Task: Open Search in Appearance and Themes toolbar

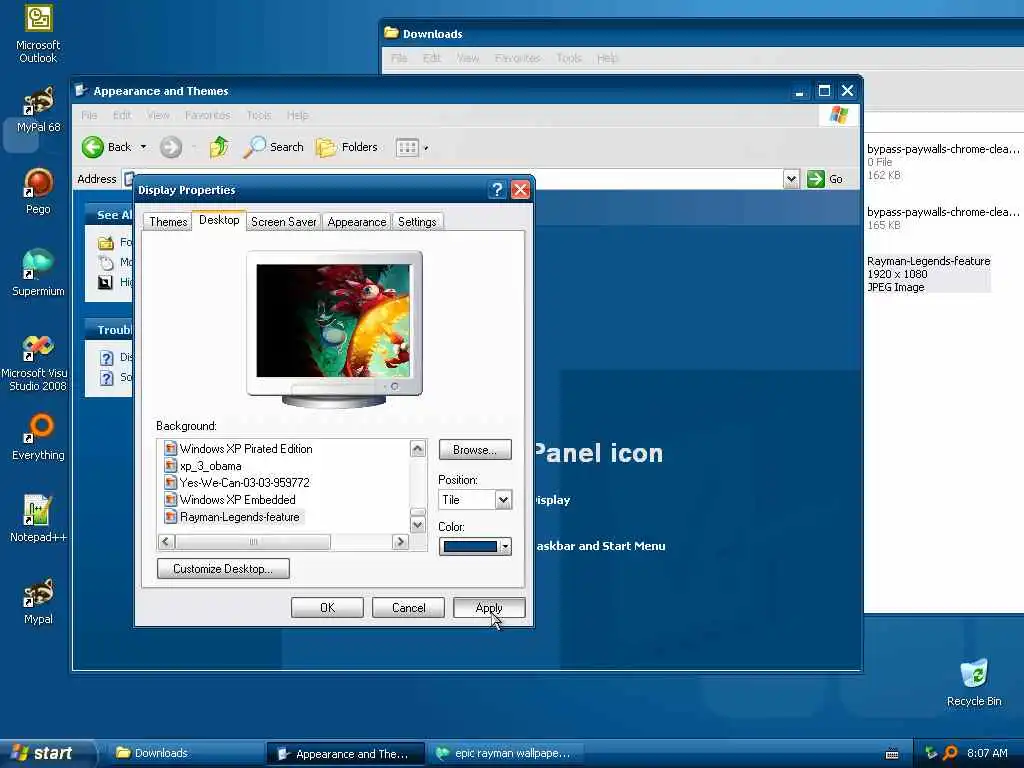Action: (273, 147)
